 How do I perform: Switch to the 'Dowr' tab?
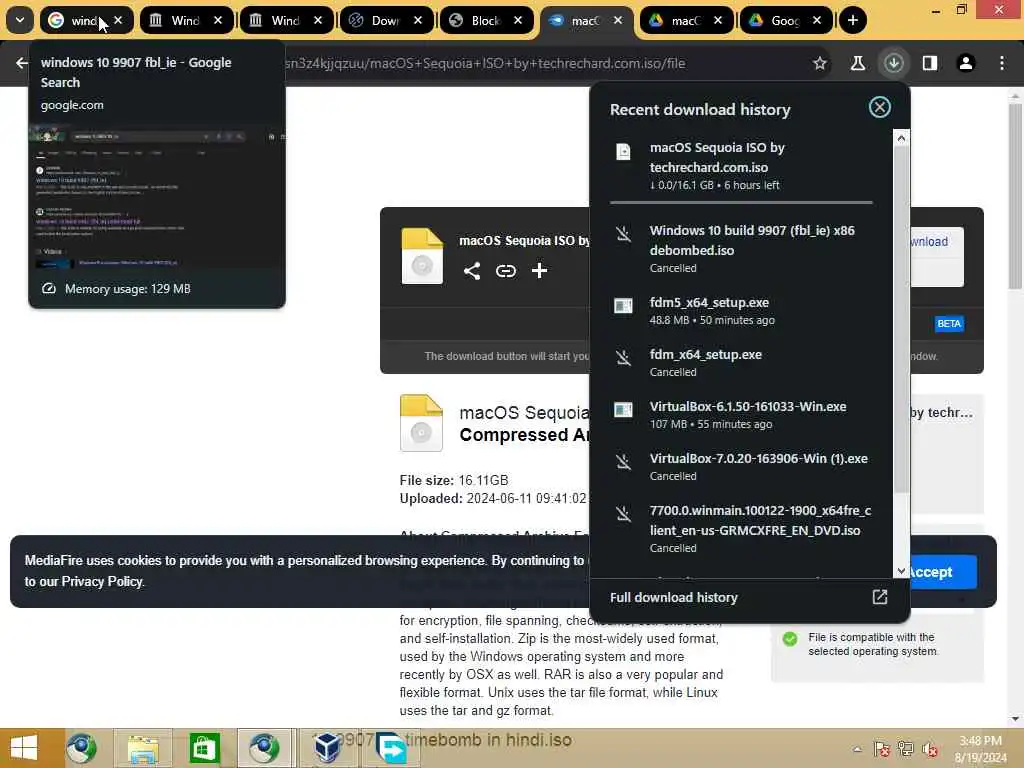386,20
